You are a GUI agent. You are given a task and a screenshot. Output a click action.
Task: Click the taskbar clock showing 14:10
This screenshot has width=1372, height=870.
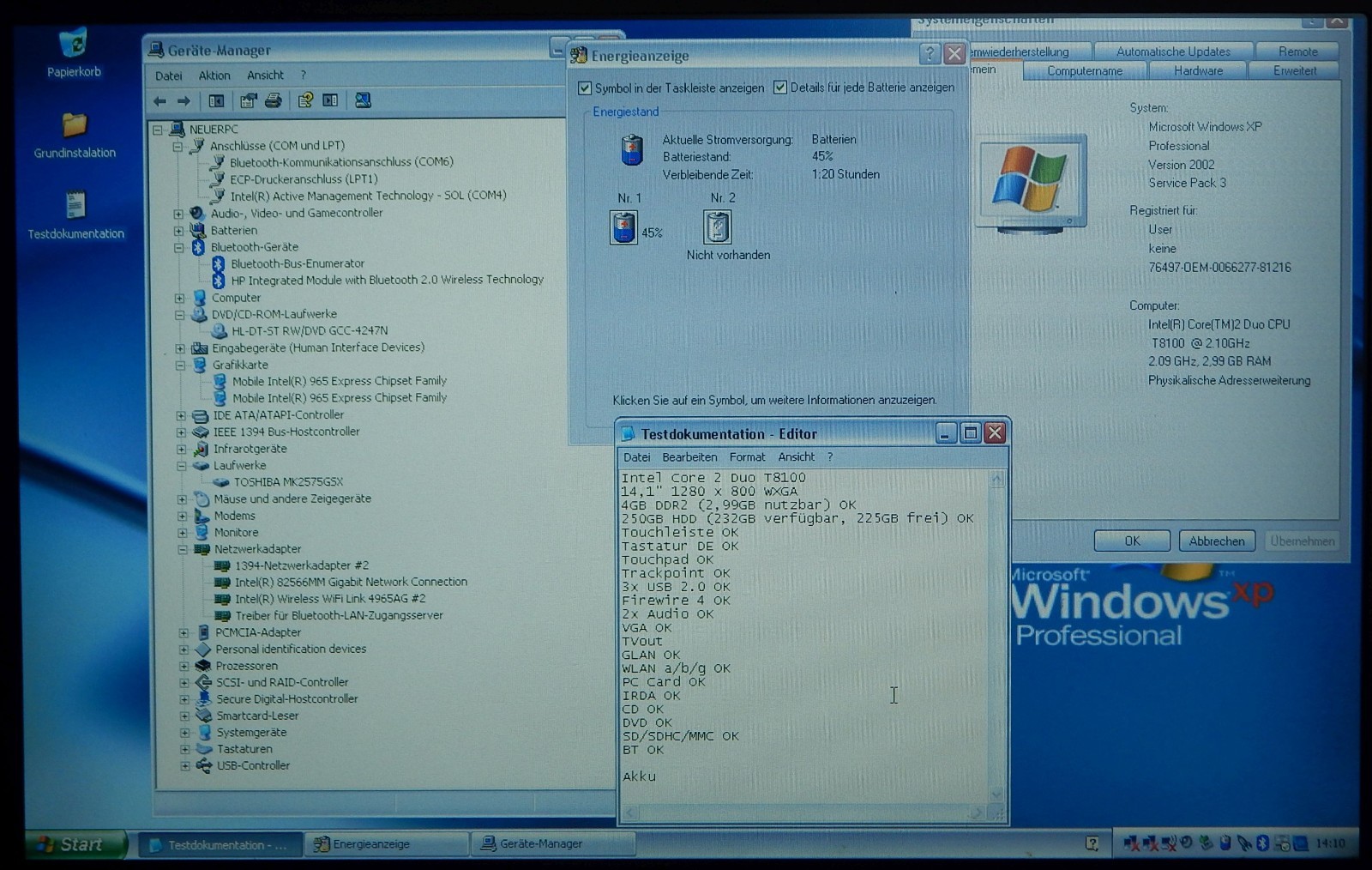tap(1330, 844)
